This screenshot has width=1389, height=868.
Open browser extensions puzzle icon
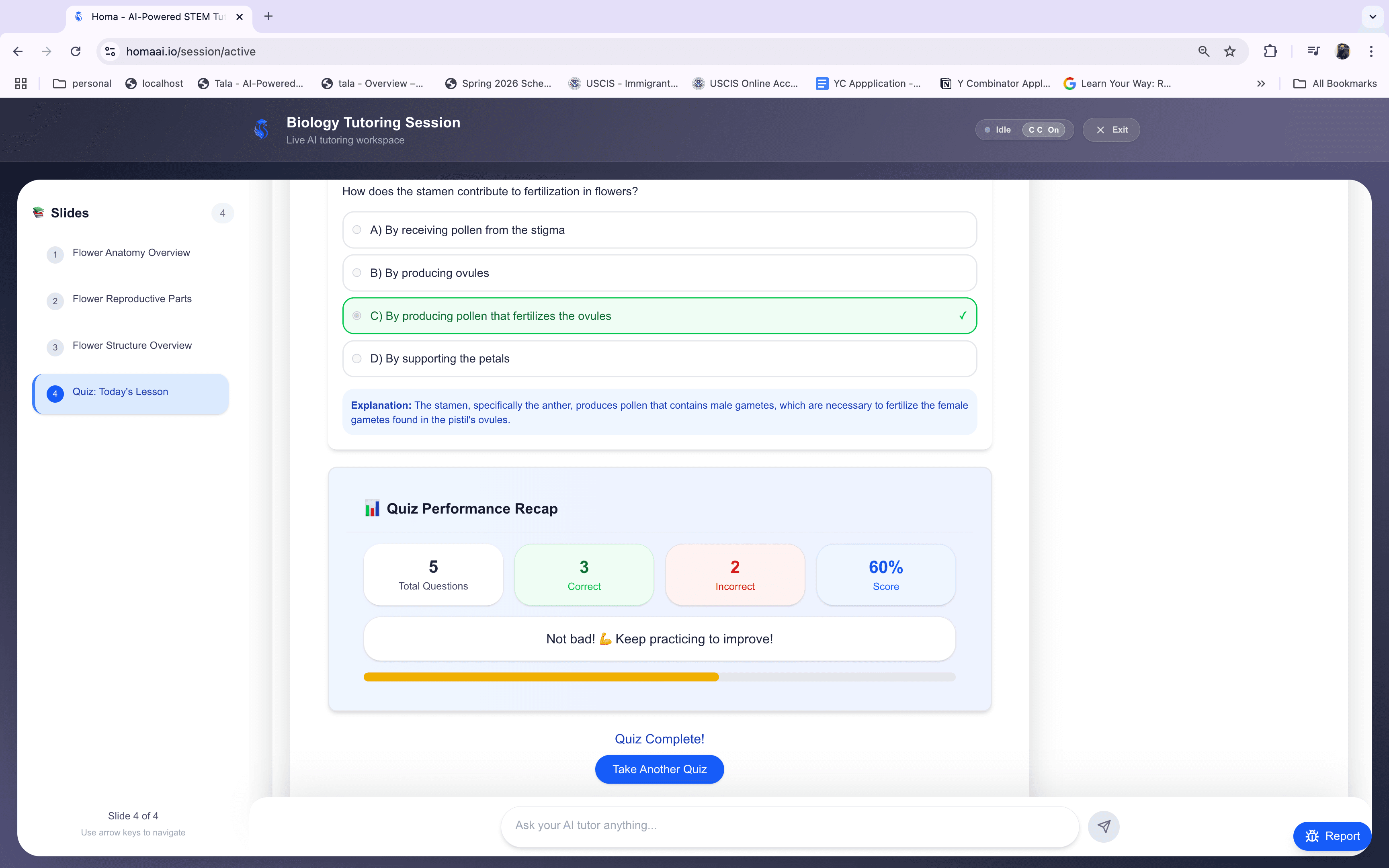[x=1270, y=51]
